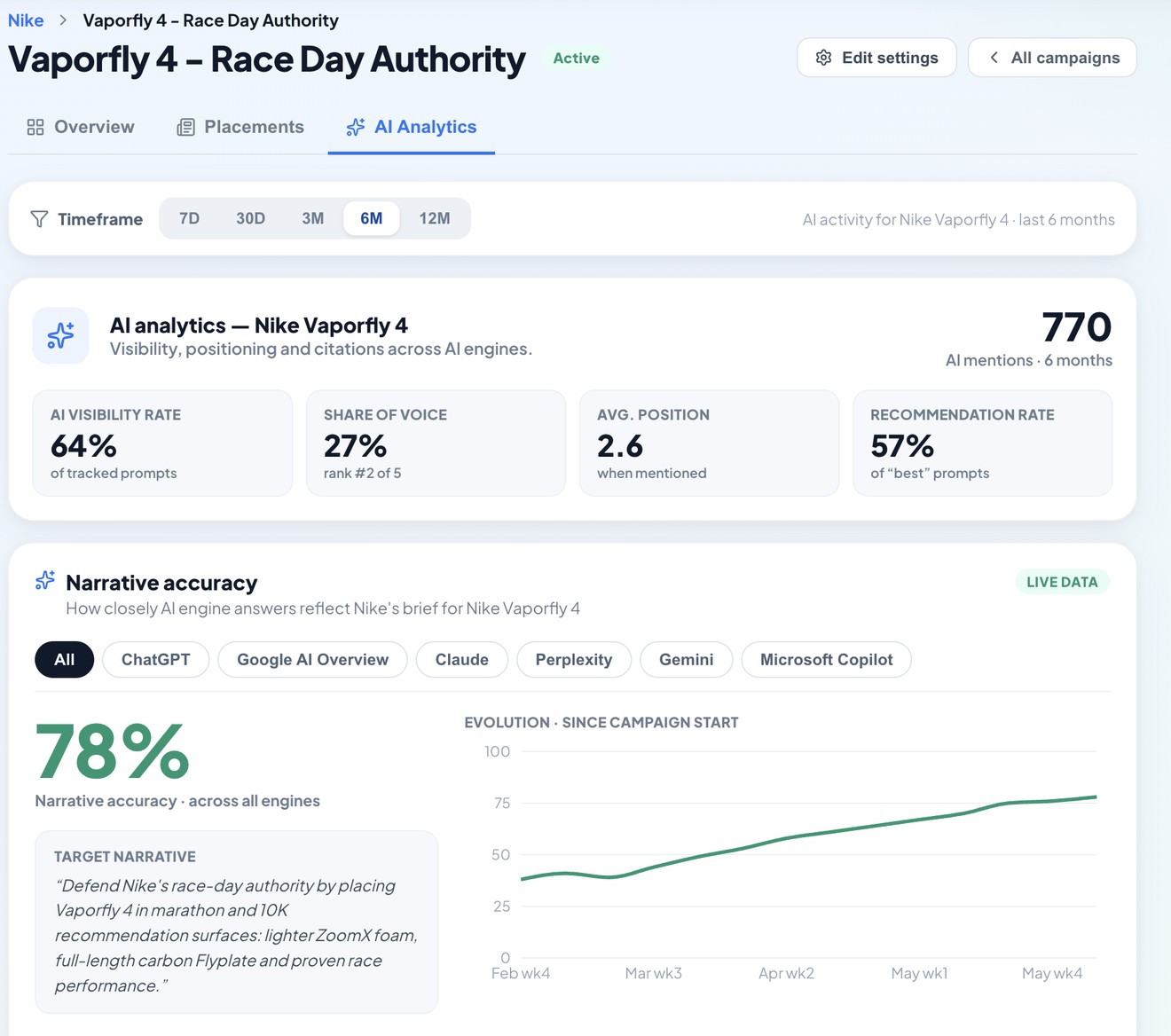Click 'AI activity for Nike Vaporfly 4' note
The width and height of the screenshot is (1171, 1036).
coord(959,219)
